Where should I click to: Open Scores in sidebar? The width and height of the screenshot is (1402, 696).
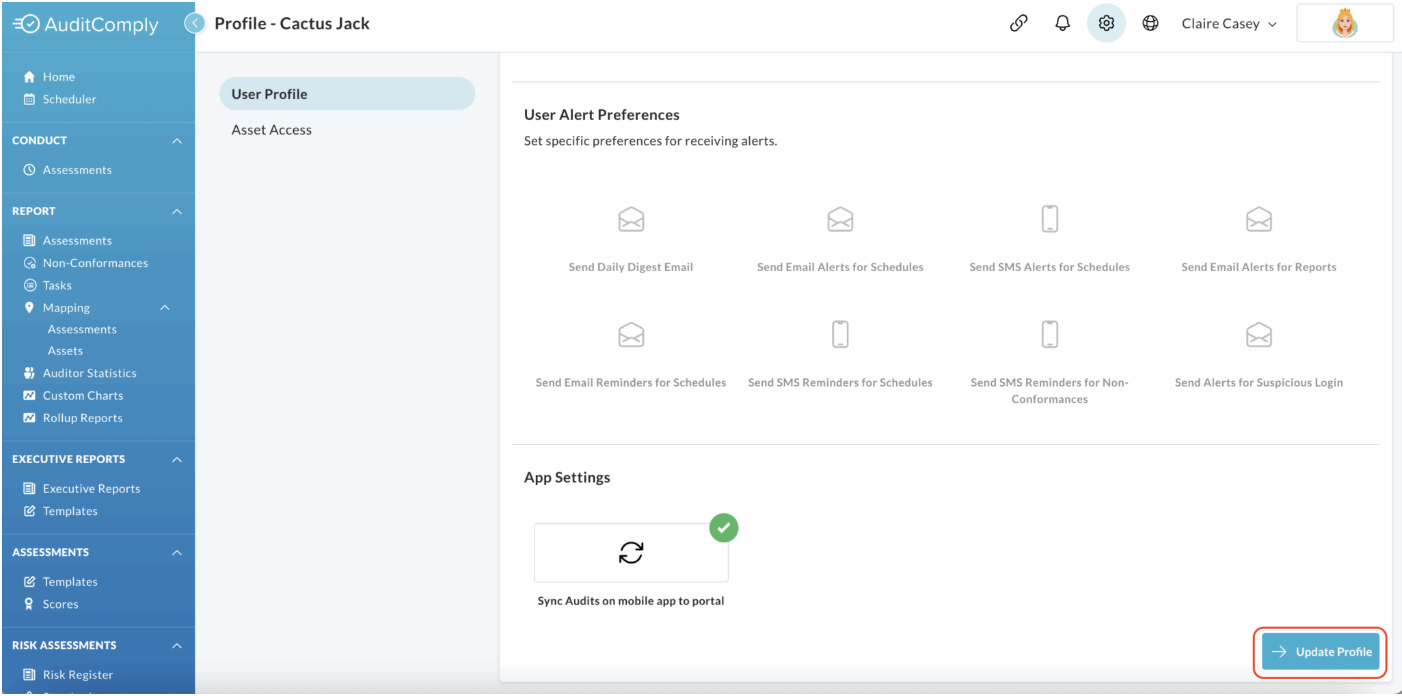click(x=60, y=604)
